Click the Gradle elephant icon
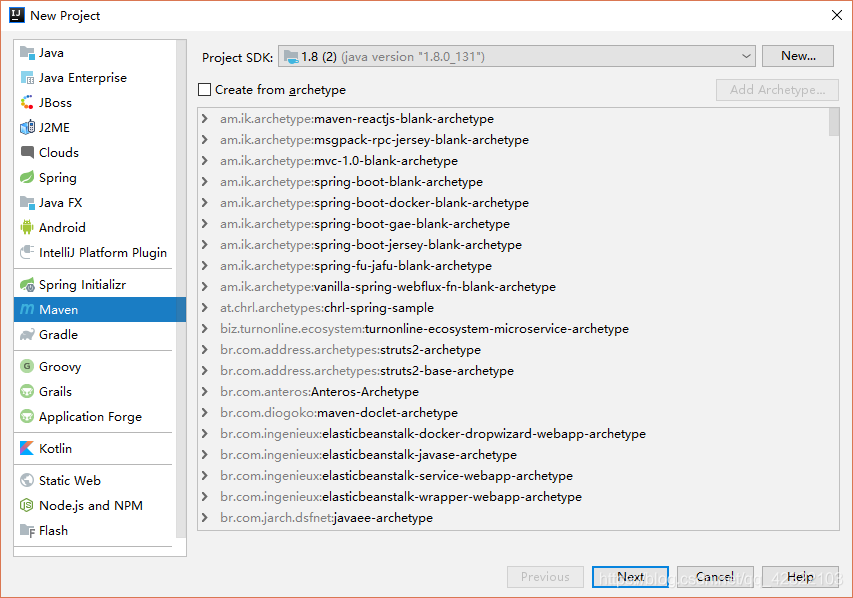Screen dimensions: 853x598 click(x=27, y=335)
